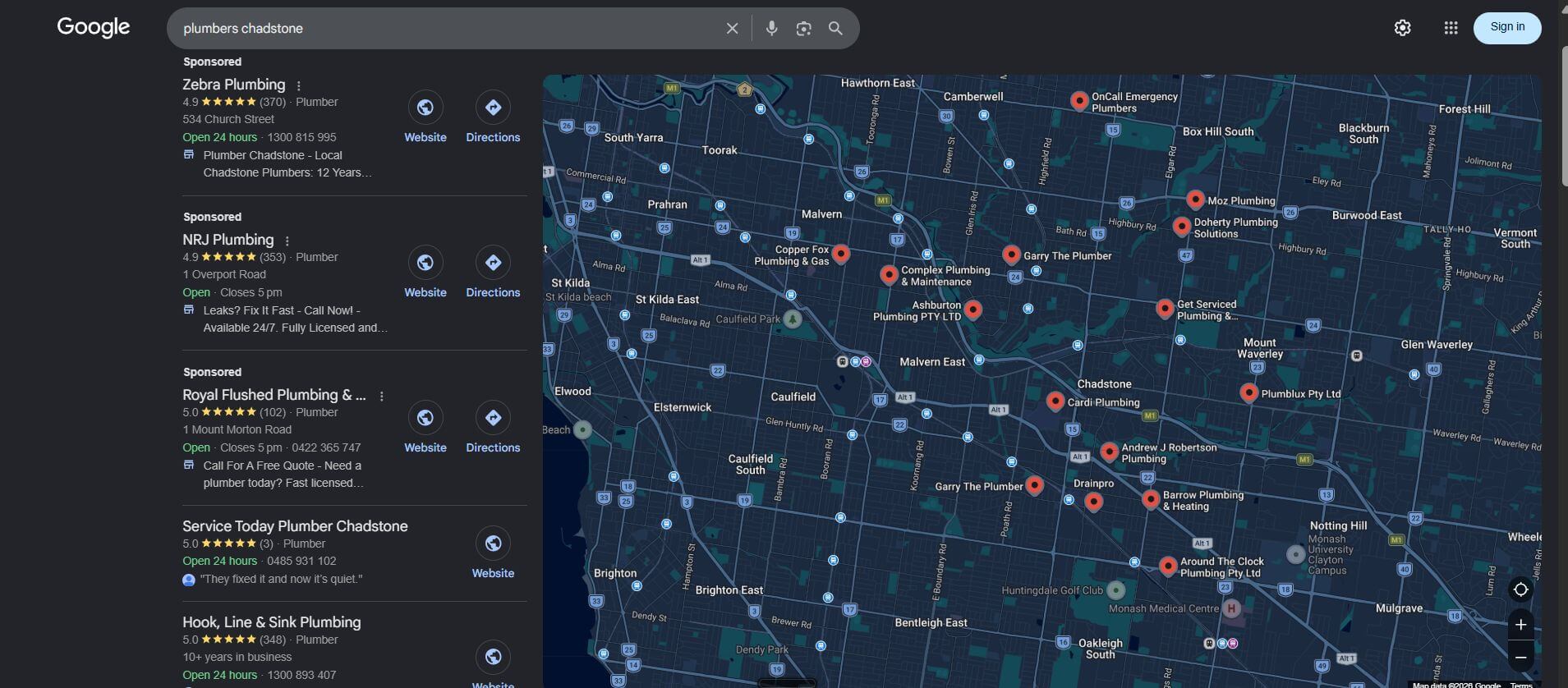
Task: Open NRJ Plumbing ad options menu
Action: pos(287,241)
